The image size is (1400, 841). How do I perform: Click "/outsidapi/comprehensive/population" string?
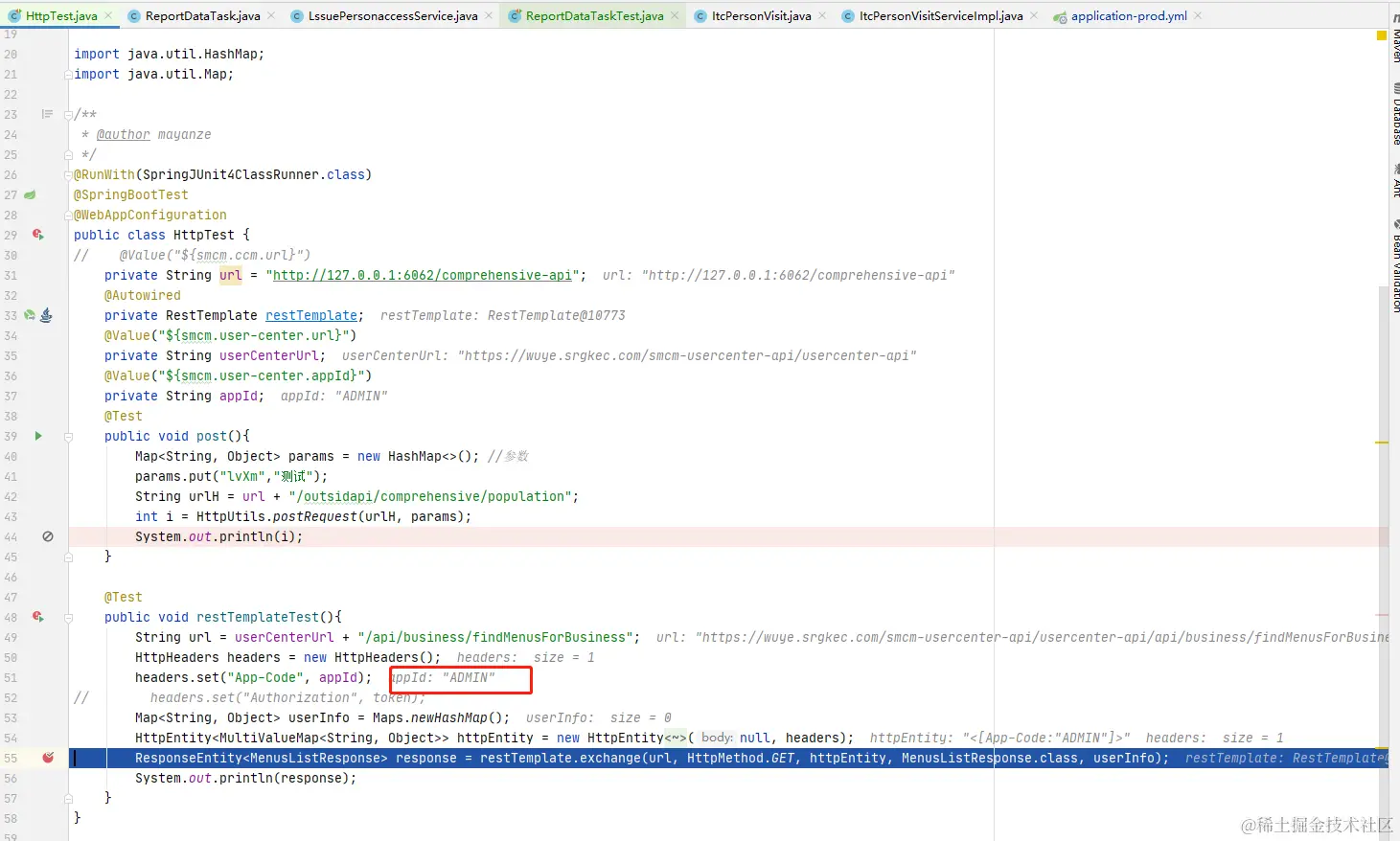[430, 496]
